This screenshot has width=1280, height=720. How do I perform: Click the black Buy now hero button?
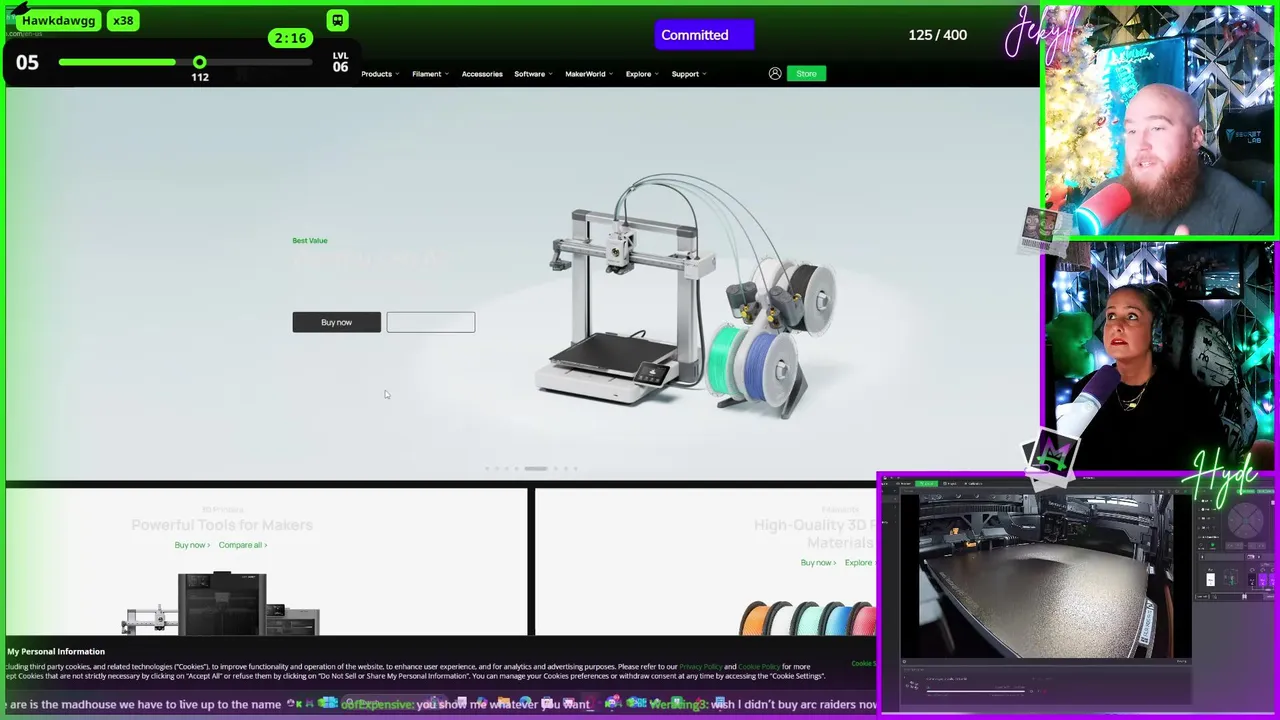[336, 322]
